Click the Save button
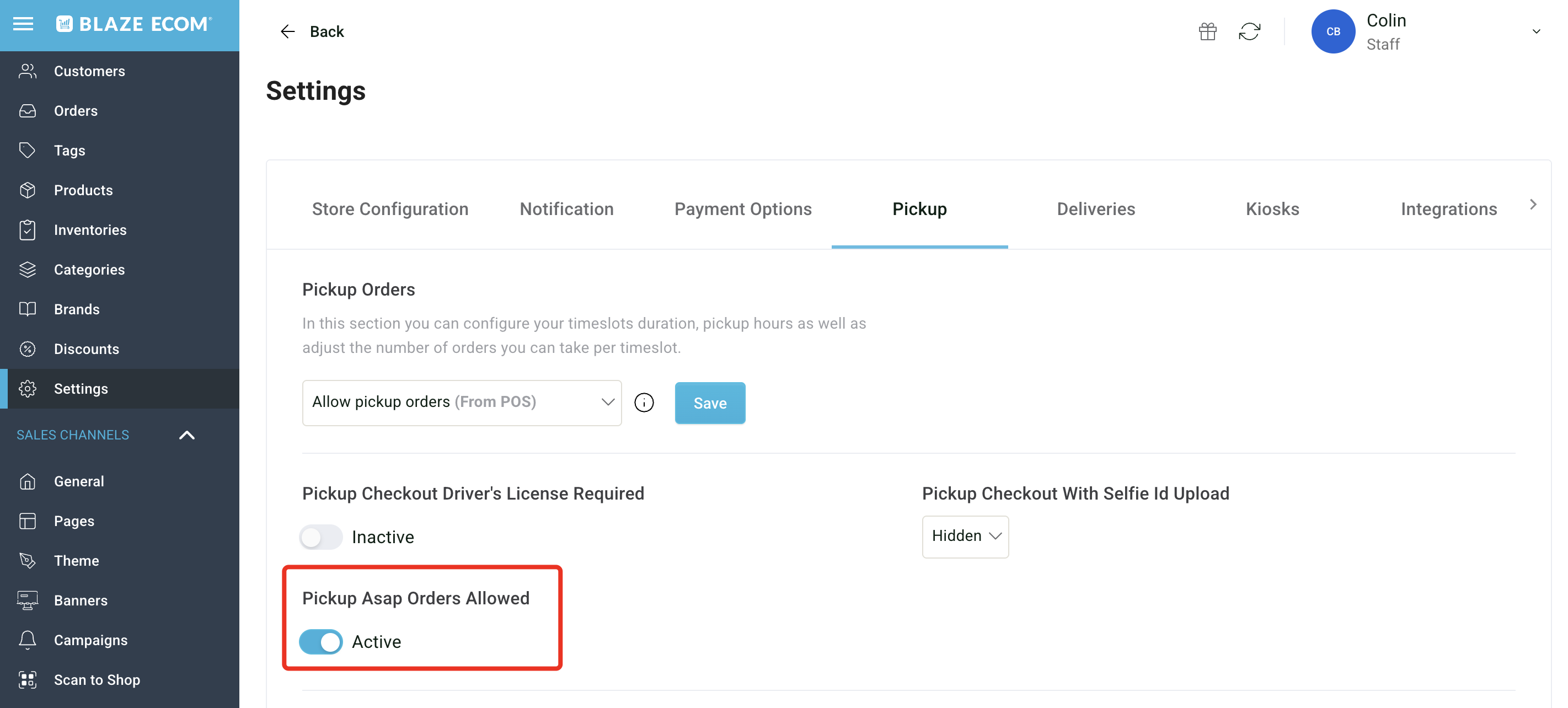This screenshot has height=708, width=1568. [x=710, y=403]
